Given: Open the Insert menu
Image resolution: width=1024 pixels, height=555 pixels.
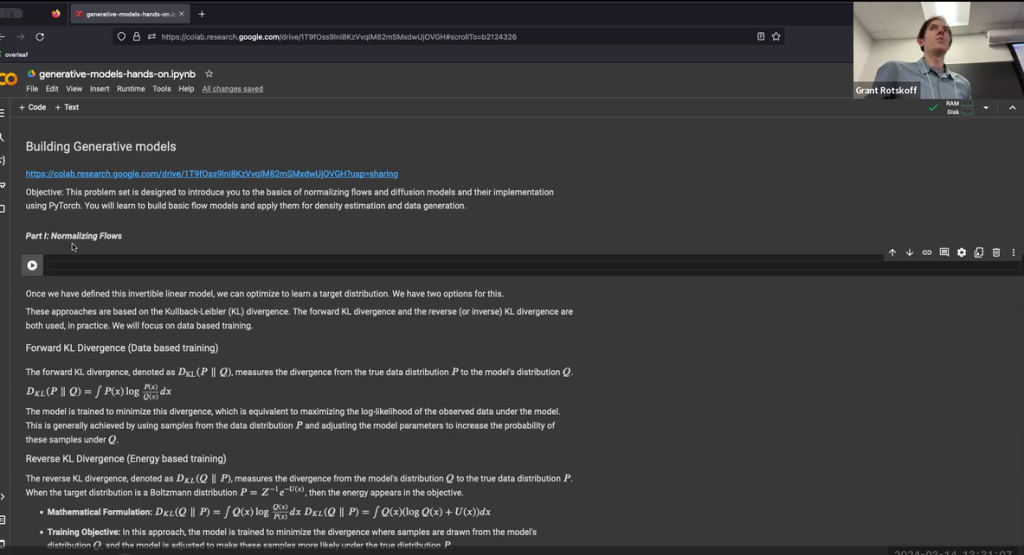Looking at the screenshot, I should tap(99, 89).
